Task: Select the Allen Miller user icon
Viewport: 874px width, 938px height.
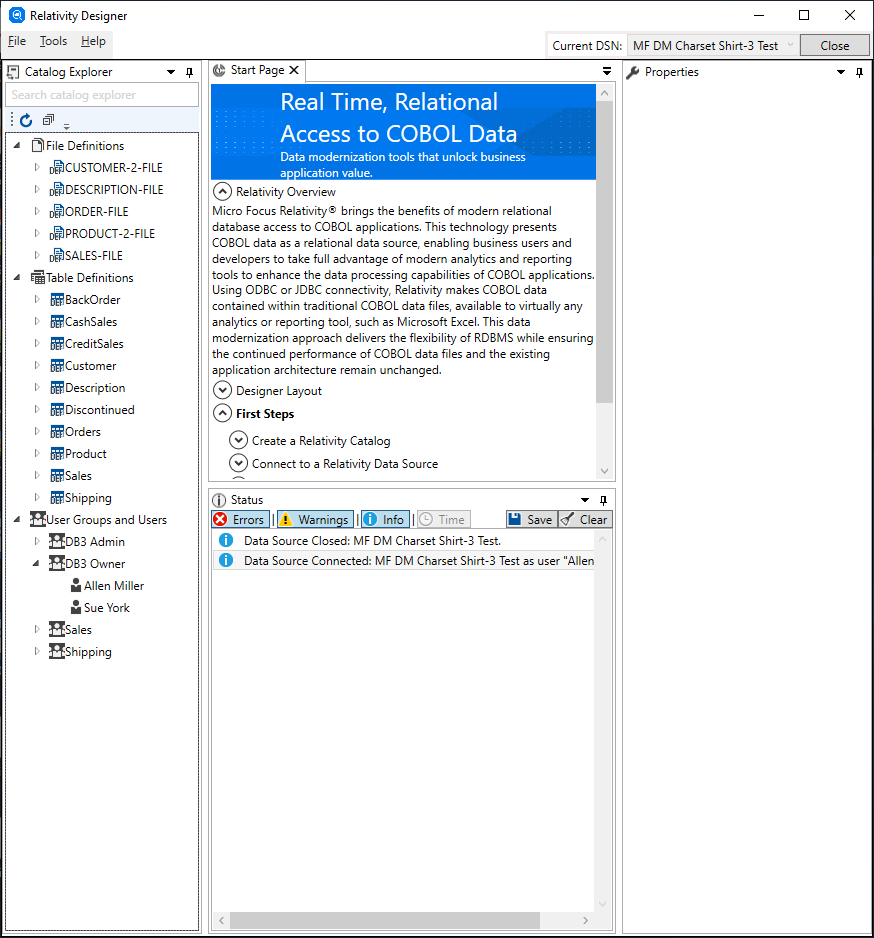Action: pos(76,586)
